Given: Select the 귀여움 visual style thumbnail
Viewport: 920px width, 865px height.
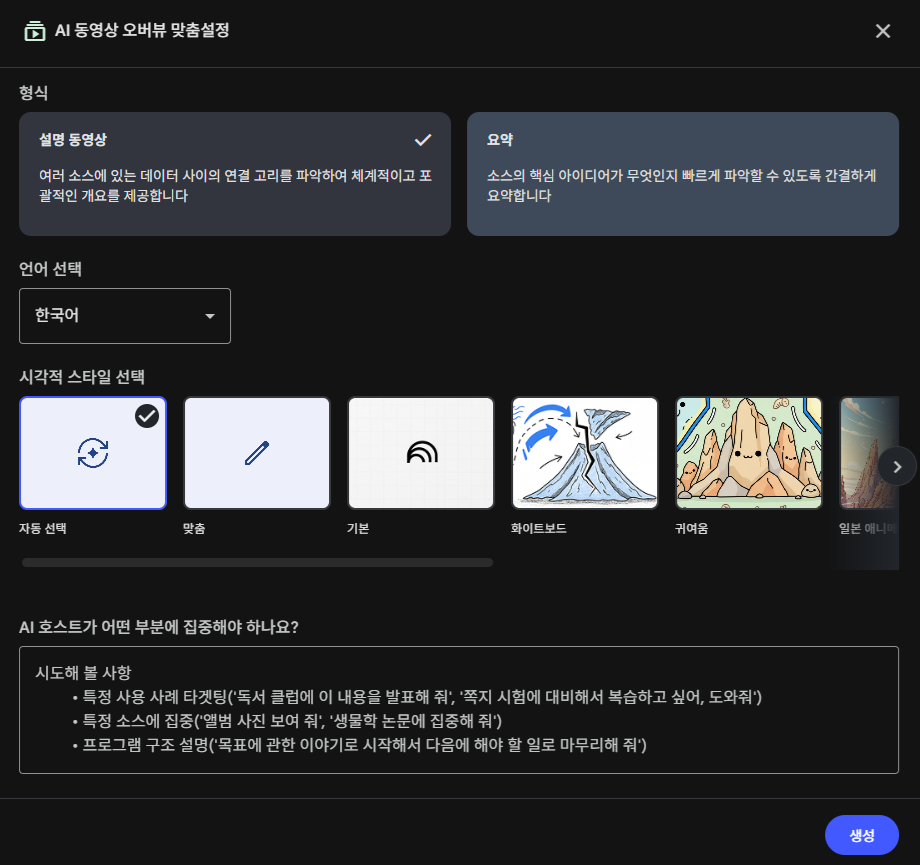Looking at the screenshot, I should (749, 453).
